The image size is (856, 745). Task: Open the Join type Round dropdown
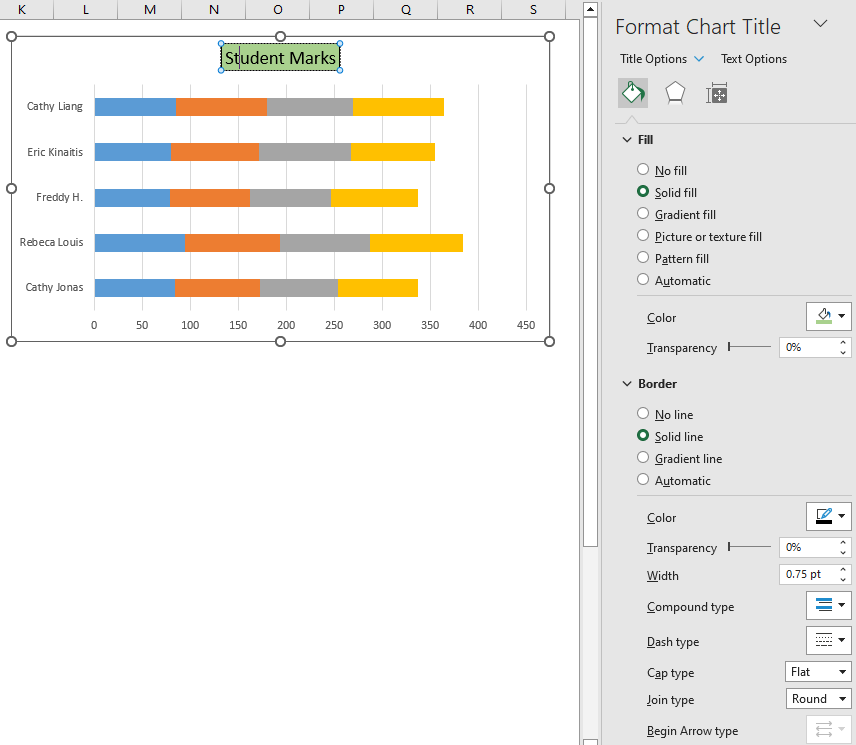[x=818, y=699]
